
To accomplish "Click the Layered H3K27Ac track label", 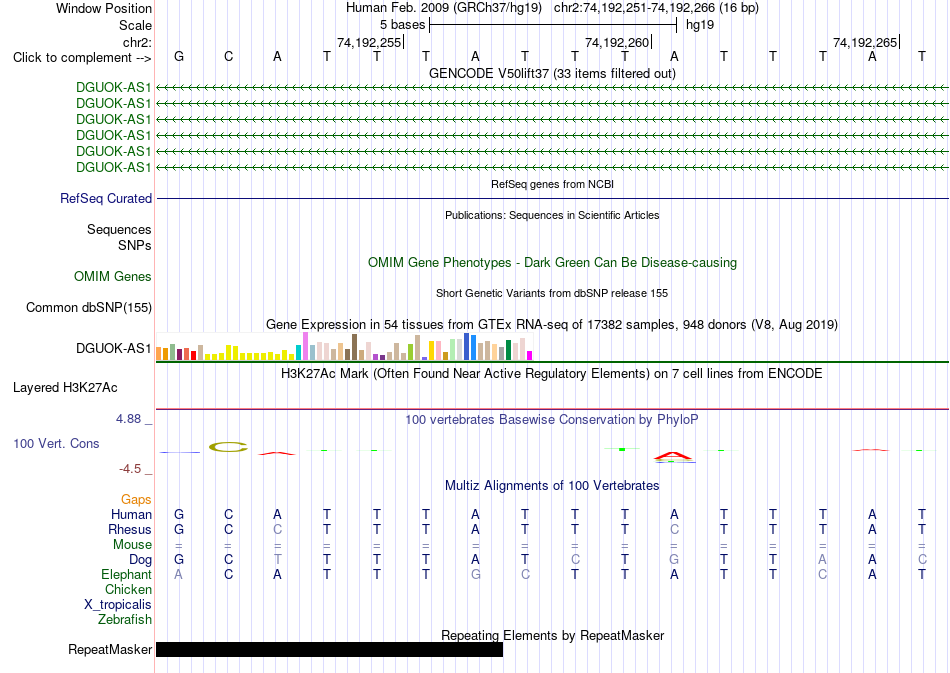I will [x=65, y=388].
